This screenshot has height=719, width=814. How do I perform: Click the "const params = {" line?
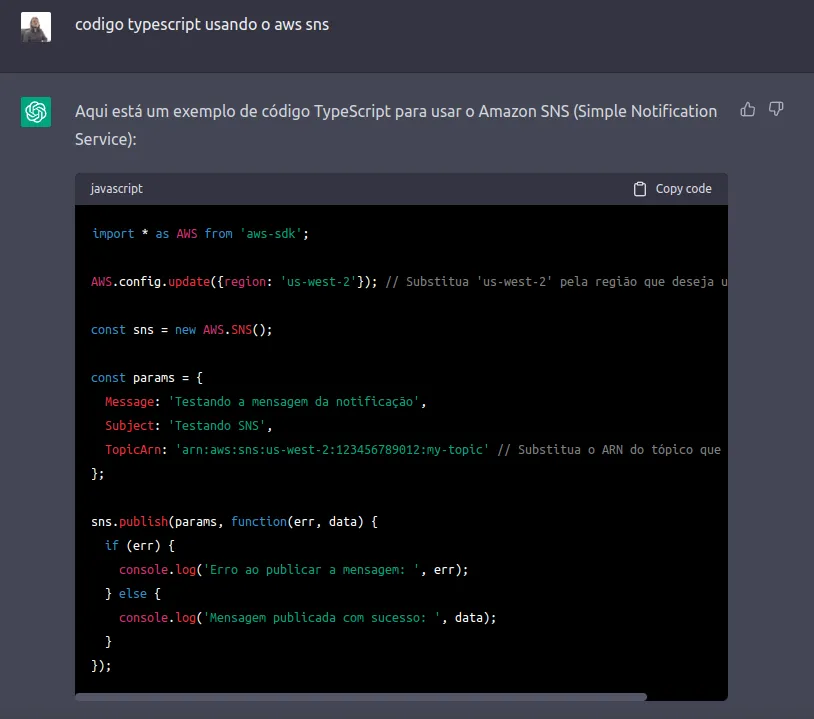pos(147,378)
